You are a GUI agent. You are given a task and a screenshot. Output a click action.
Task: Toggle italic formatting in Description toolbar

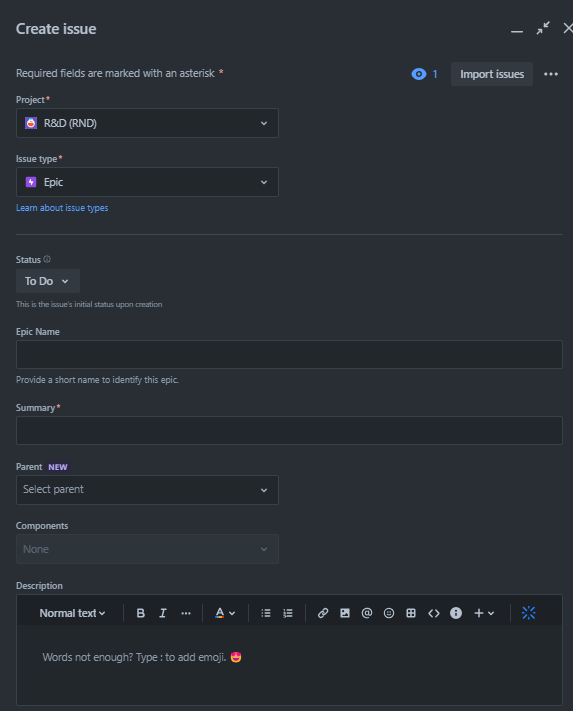pyautogui.click(x=163, y=613)
